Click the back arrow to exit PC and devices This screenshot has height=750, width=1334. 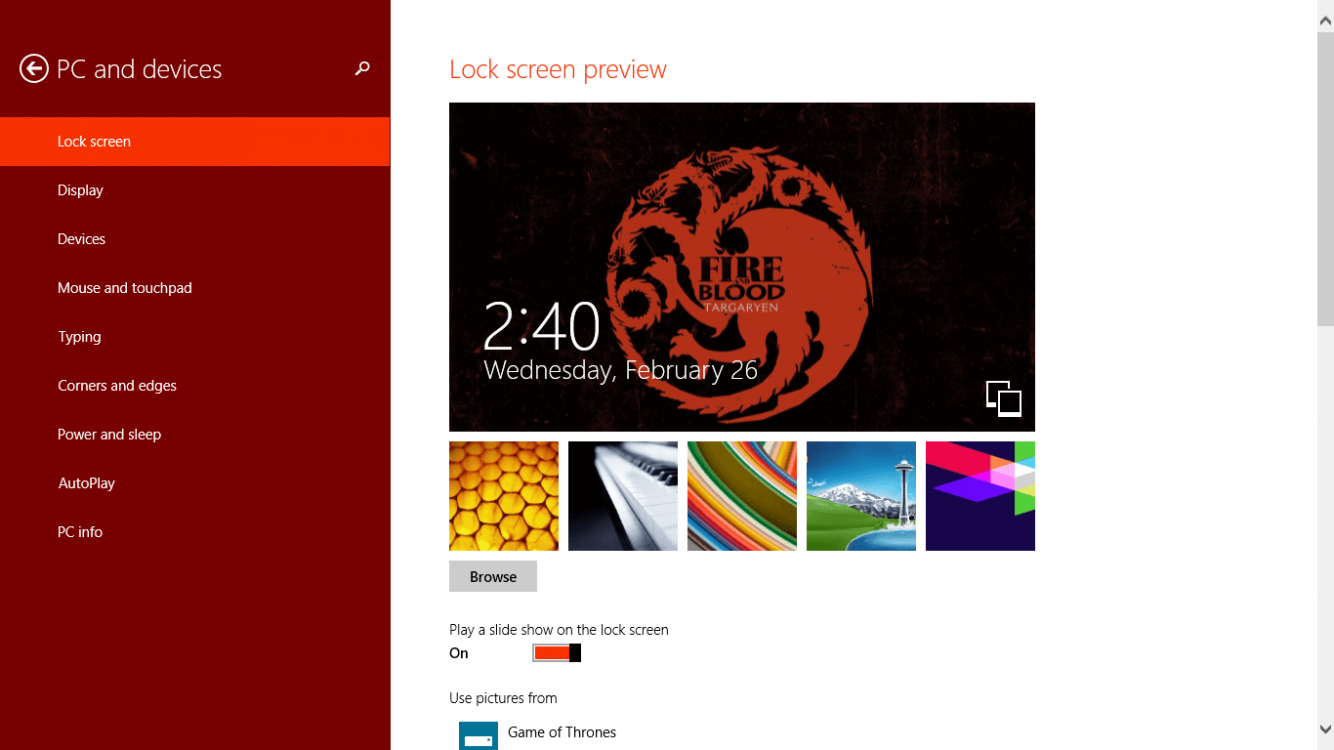35,68
